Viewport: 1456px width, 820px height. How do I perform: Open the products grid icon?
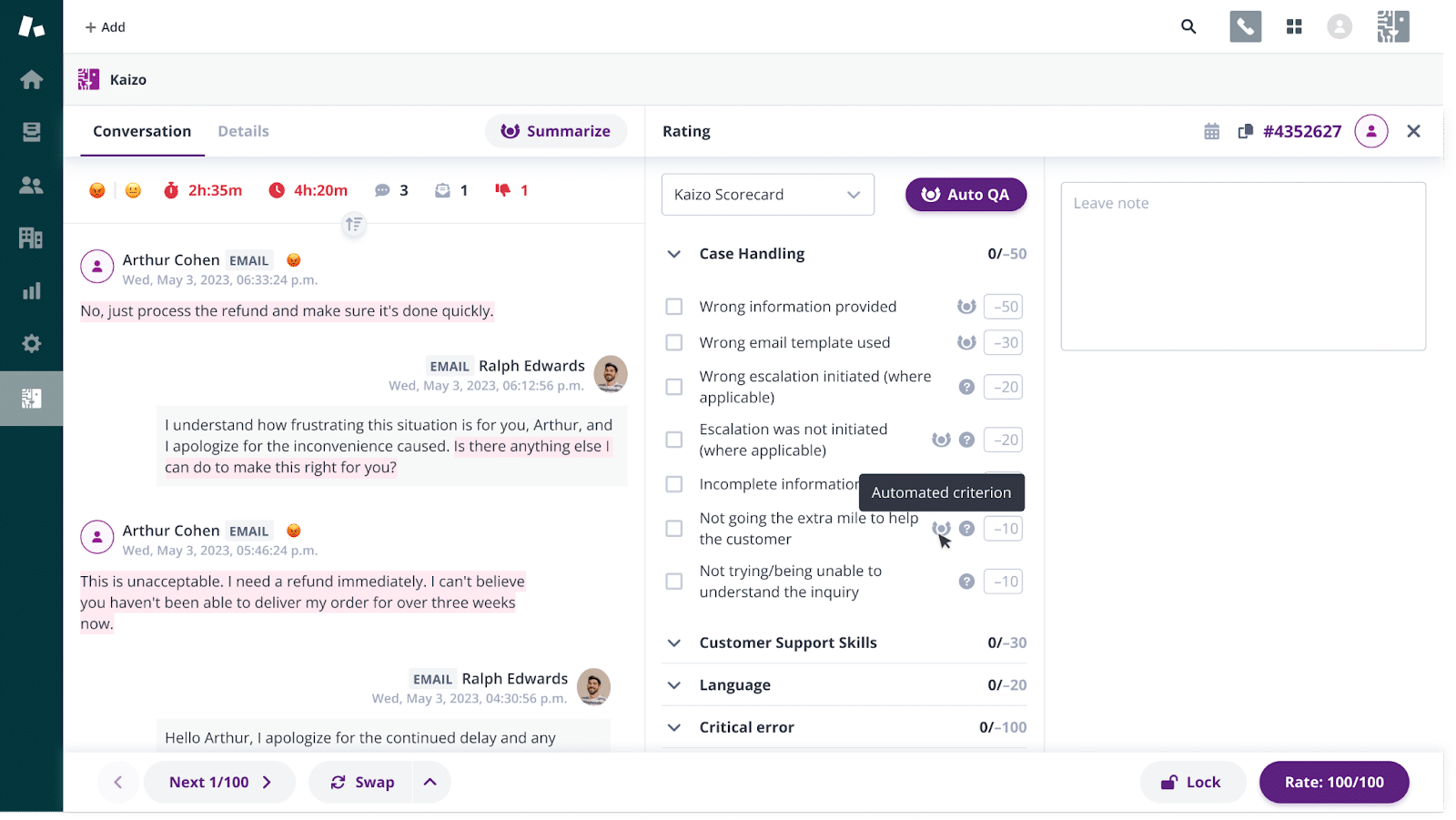point(1294,26)
